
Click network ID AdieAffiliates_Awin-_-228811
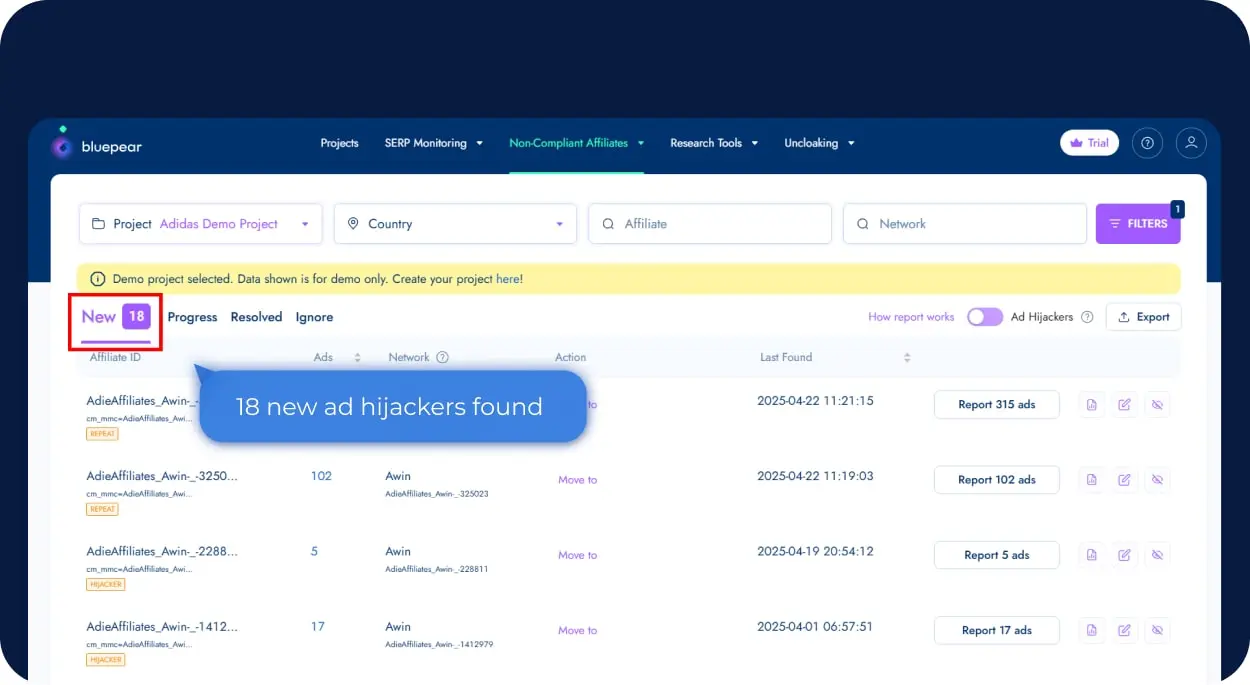coord(437,569)
